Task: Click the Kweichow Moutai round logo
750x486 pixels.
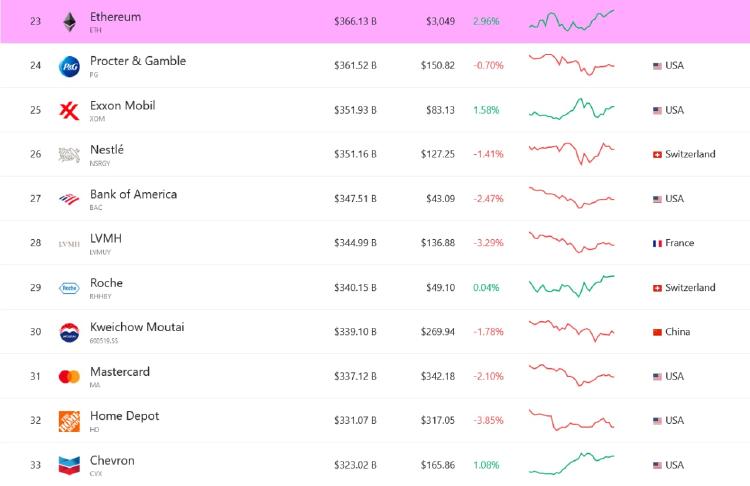Action: 69,332
